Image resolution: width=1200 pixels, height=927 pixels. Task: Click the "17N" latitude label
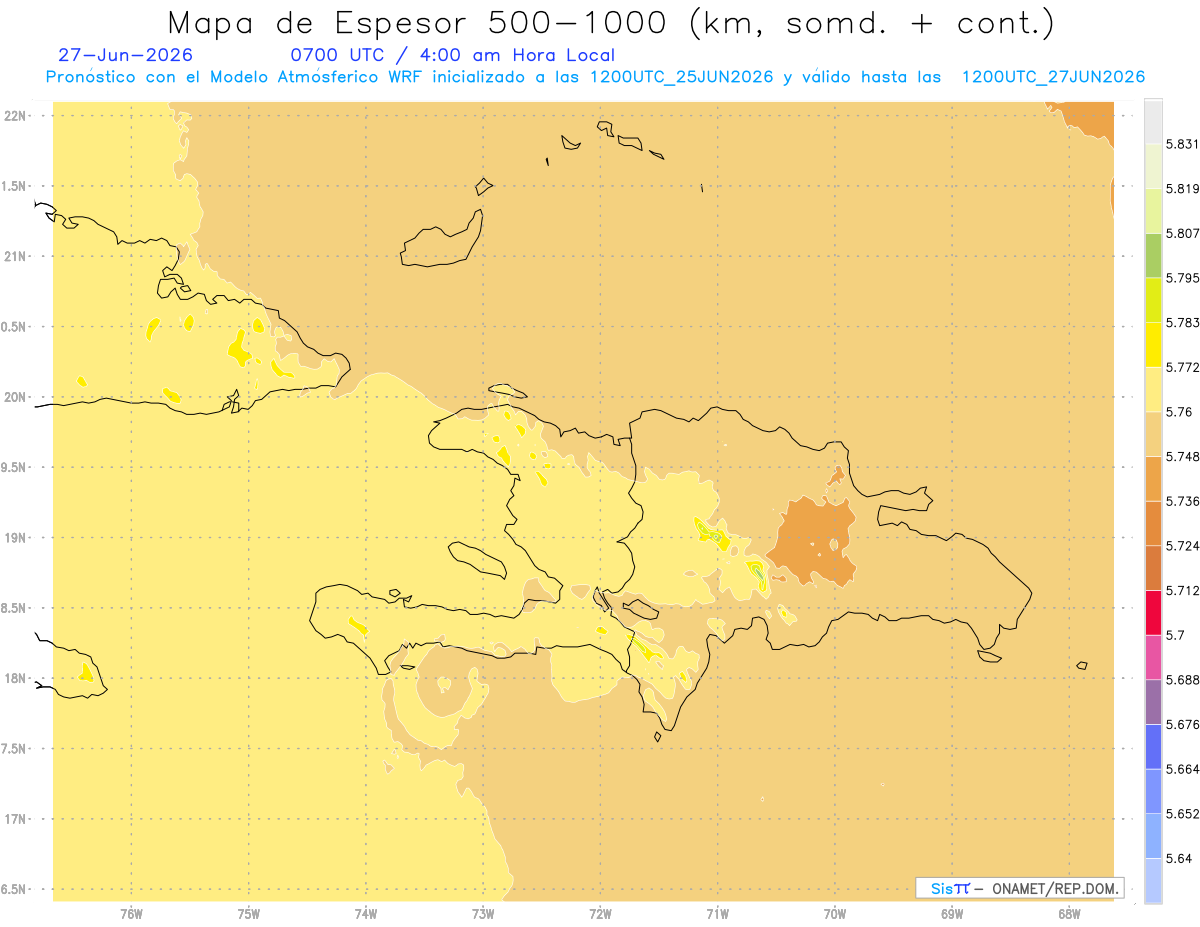[16, 819]
